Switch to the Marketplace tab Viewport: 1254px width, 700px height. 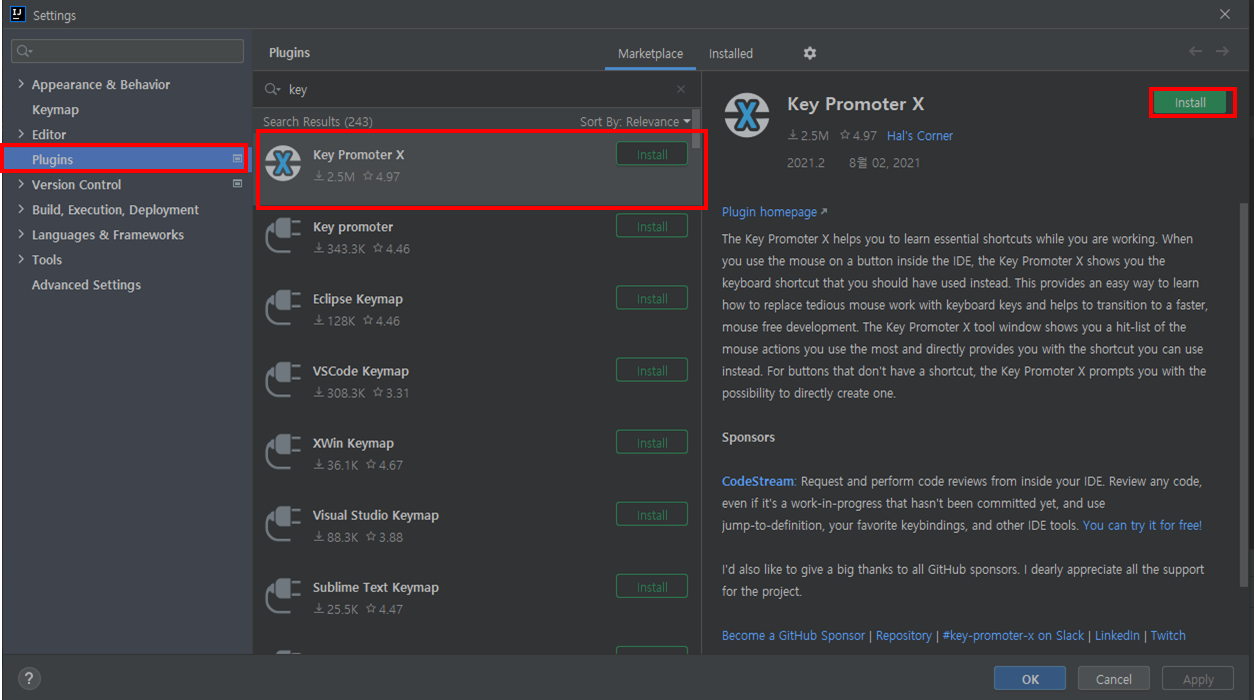(x=650, y=53)
